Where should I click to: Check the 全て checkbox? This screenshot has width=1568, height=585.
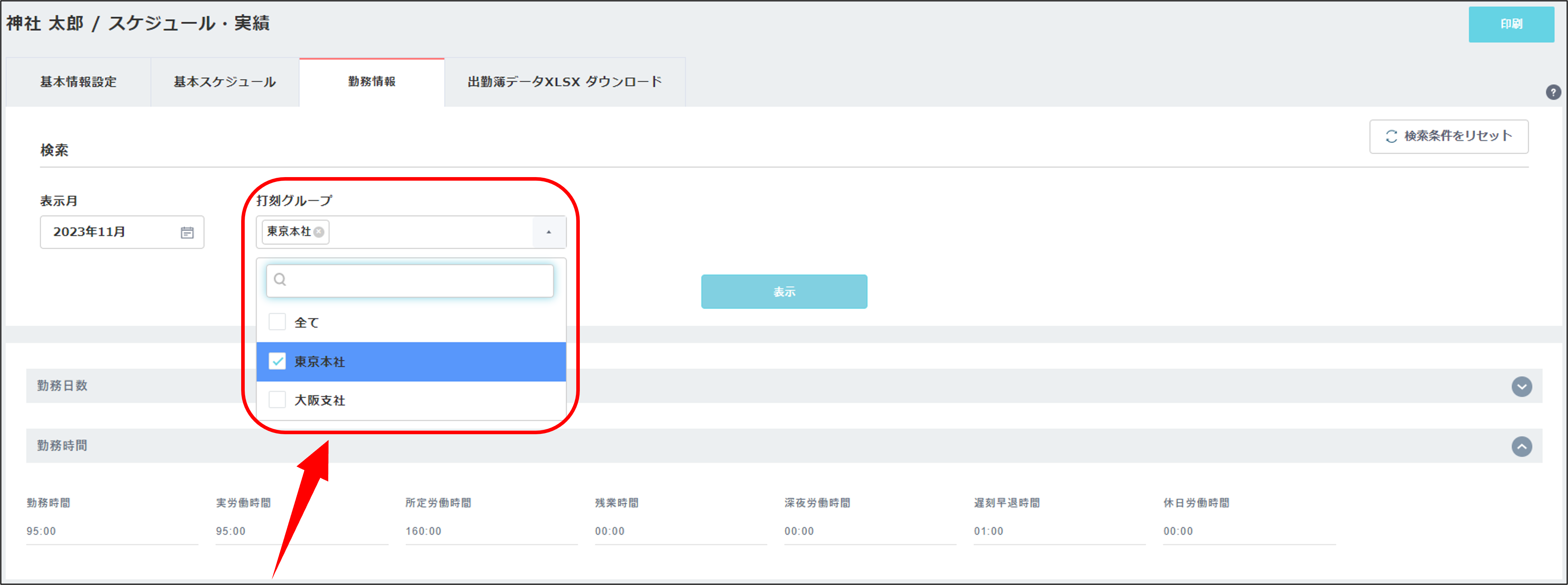click(277, 322)
